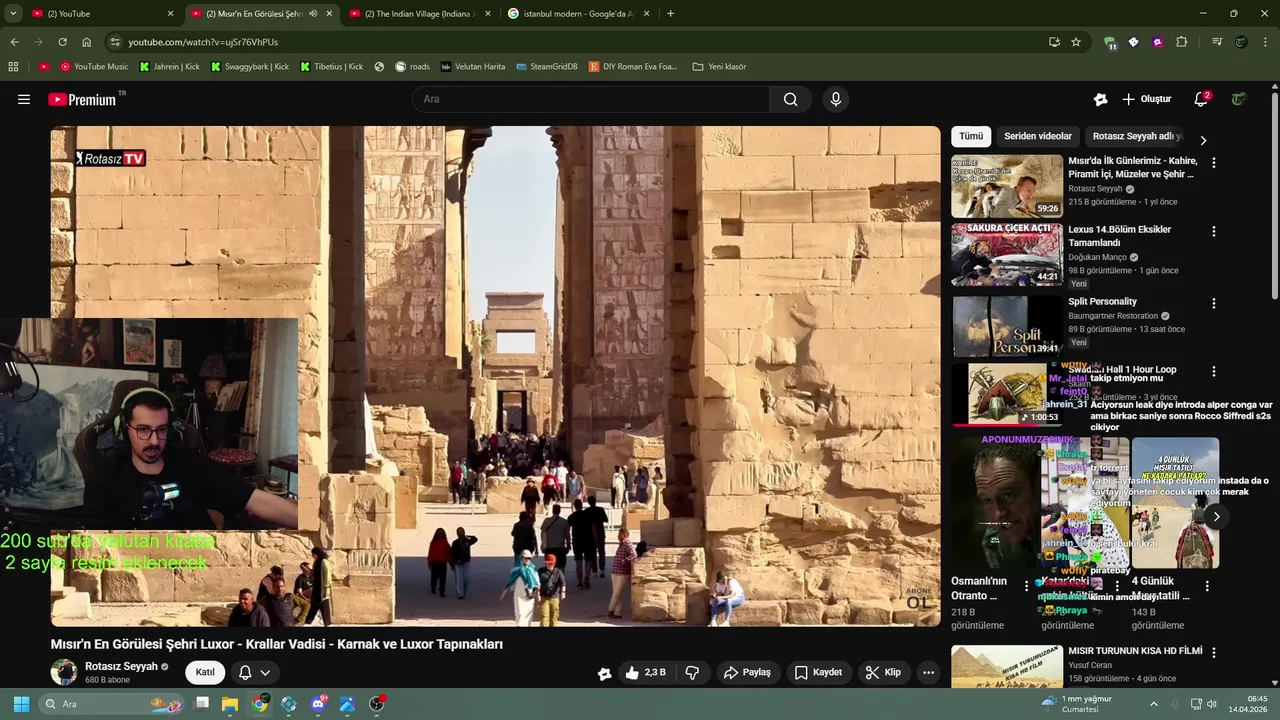Dislike the video with thumbs down
This screenshot has width=1280, height=720.
692,672
